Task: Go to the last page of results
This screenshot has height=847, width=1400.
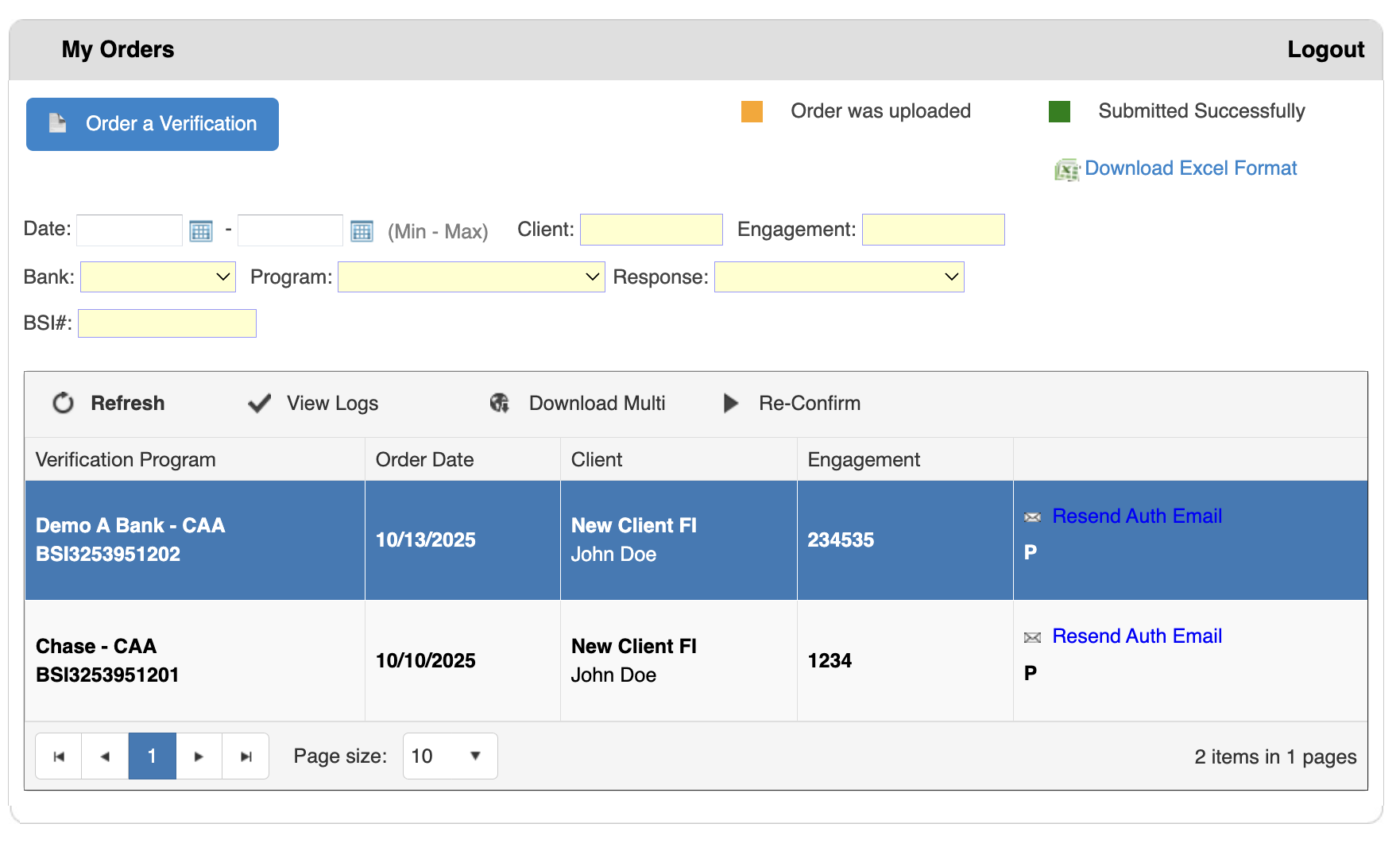Action: tap(246, 756)
